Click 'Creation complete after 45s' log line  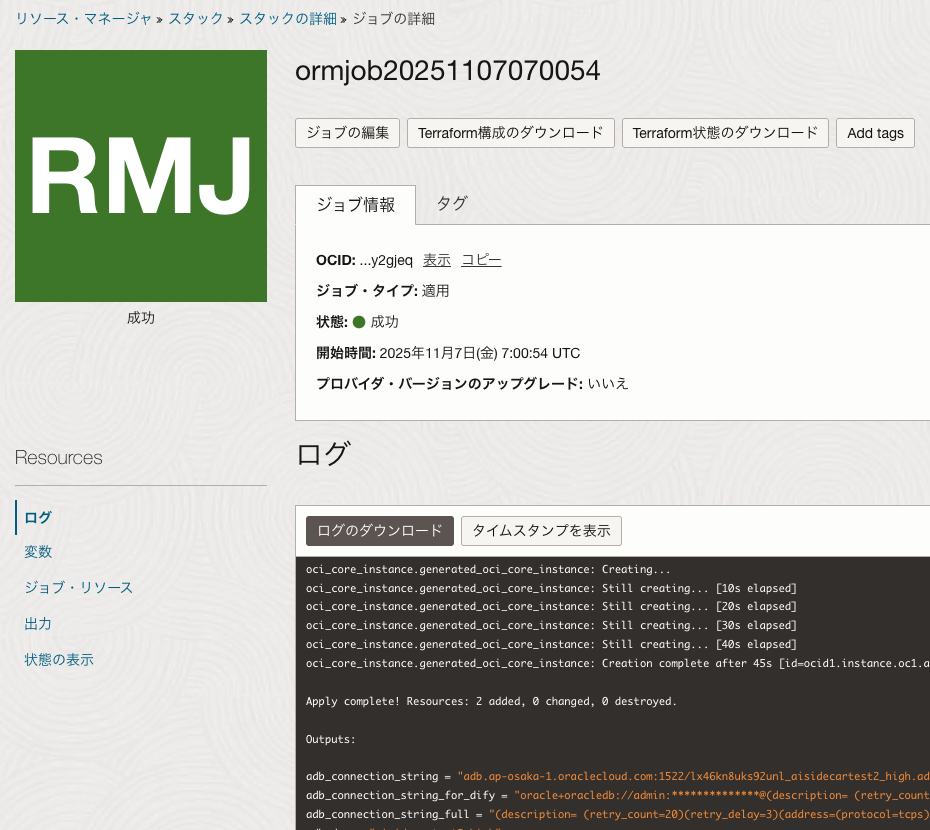tap(617, 663)
